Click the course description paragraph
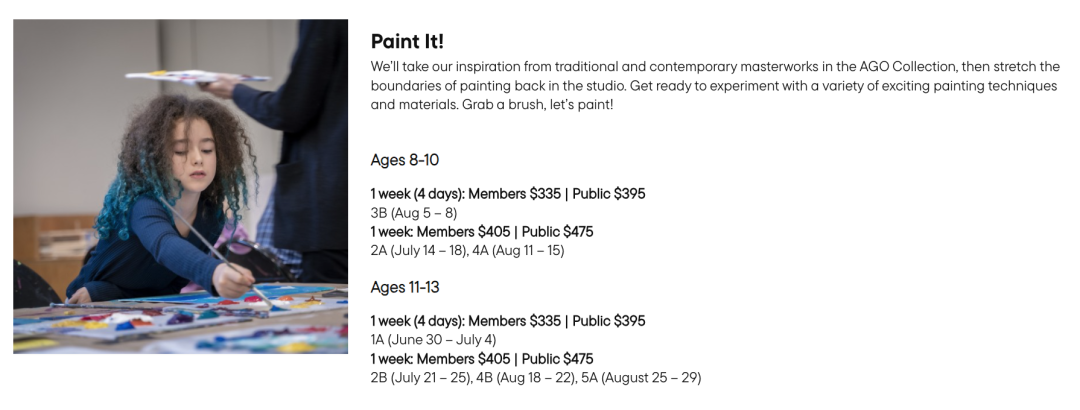1080x410 pixels. 715,86
